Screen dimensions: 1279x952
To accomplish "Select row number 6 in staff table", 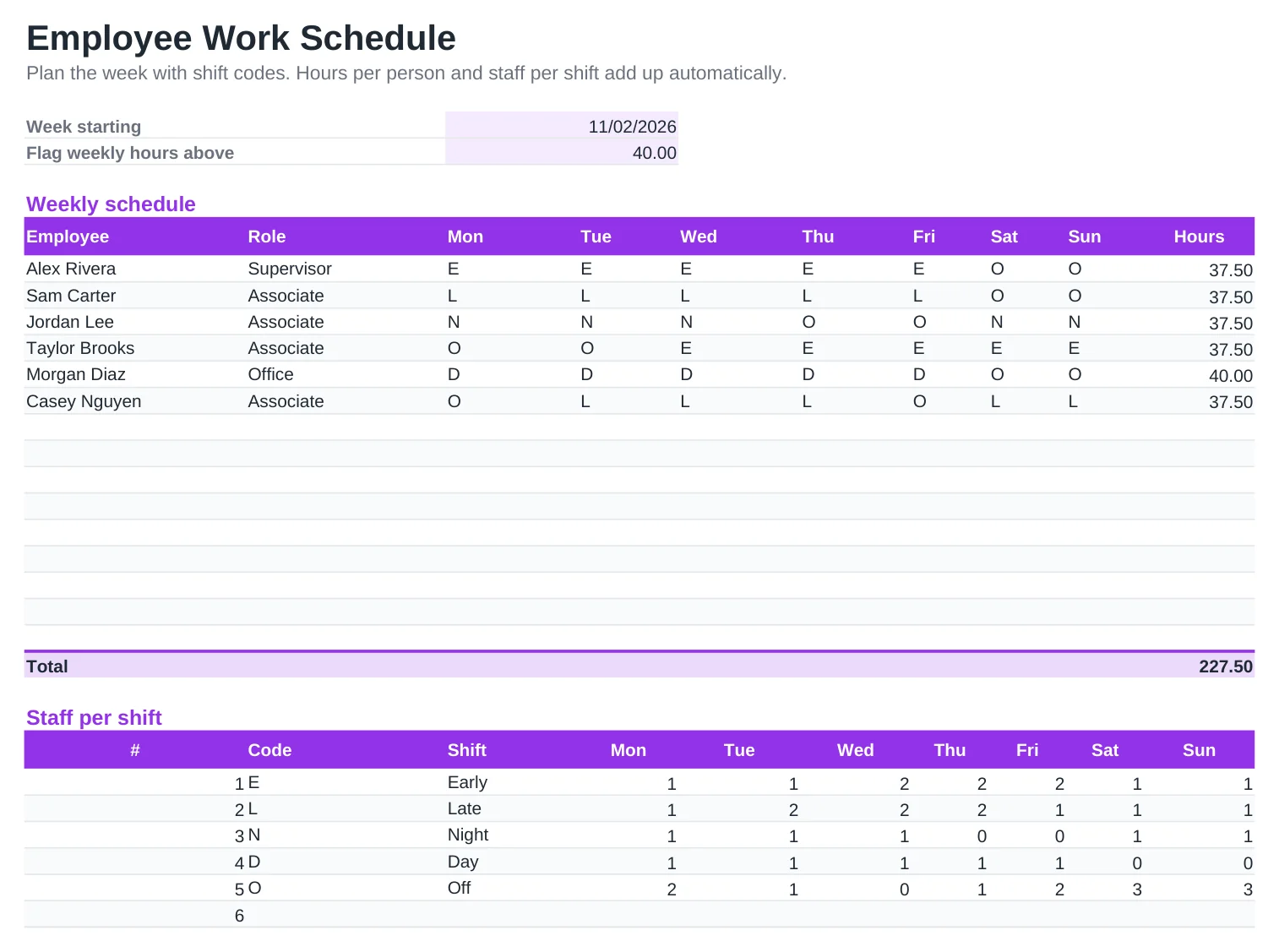I will 239,916.
